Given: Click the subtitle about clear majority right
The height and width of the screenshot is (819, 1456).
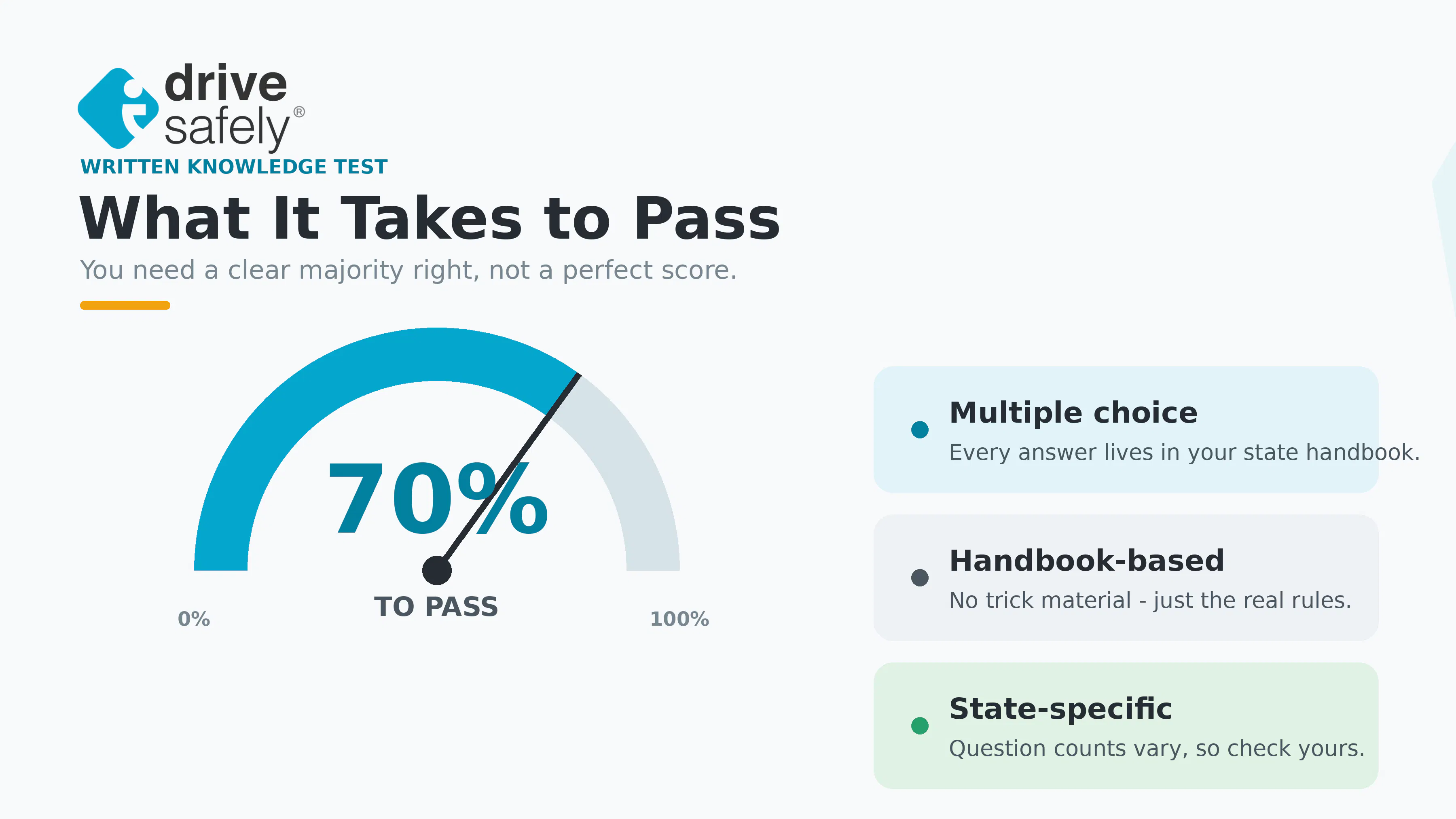Looking at the screenshot, I should 408,270.
